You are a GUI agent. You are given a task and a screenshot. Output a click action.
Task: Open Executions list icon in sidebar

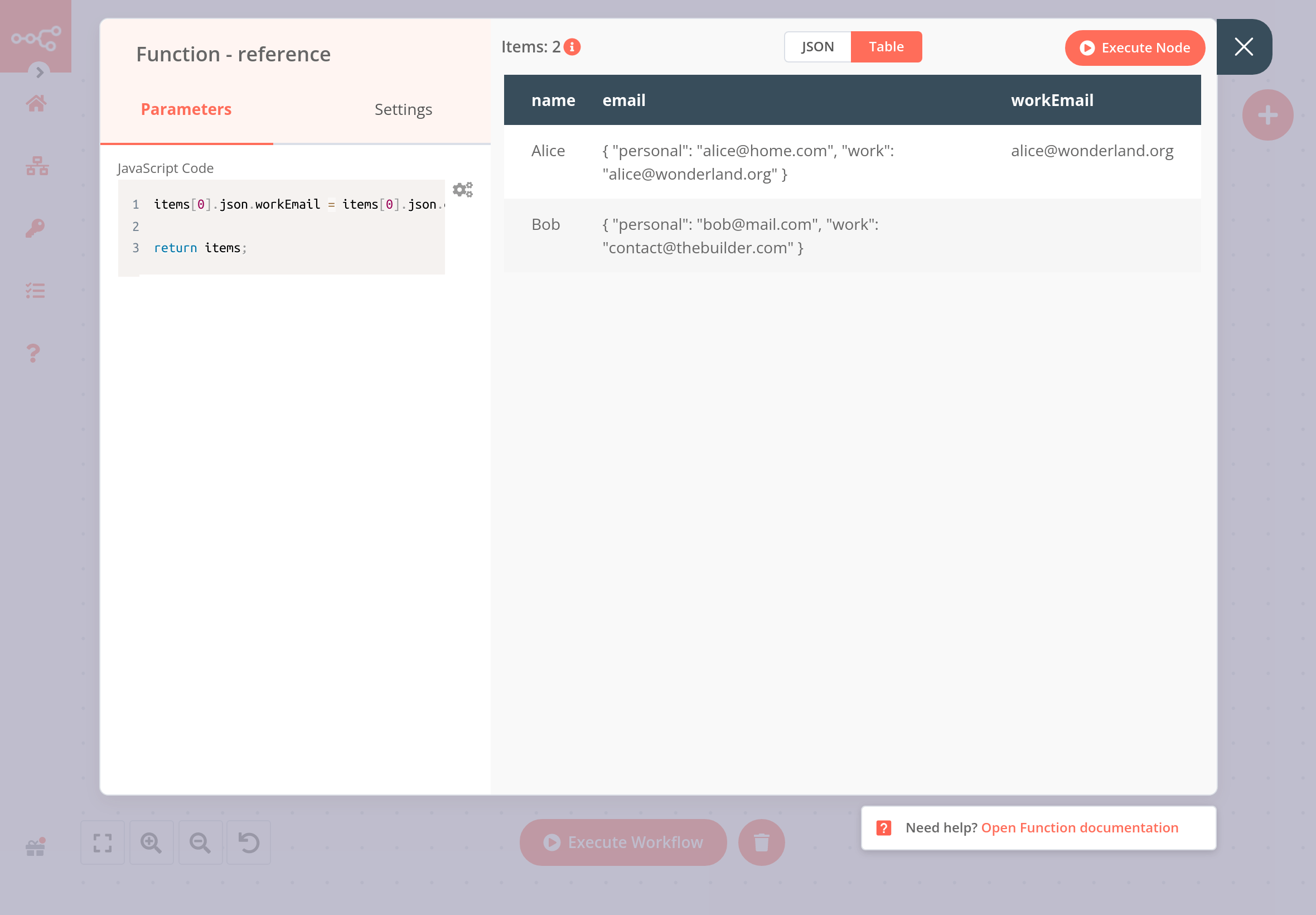click(x=35, y=291)
